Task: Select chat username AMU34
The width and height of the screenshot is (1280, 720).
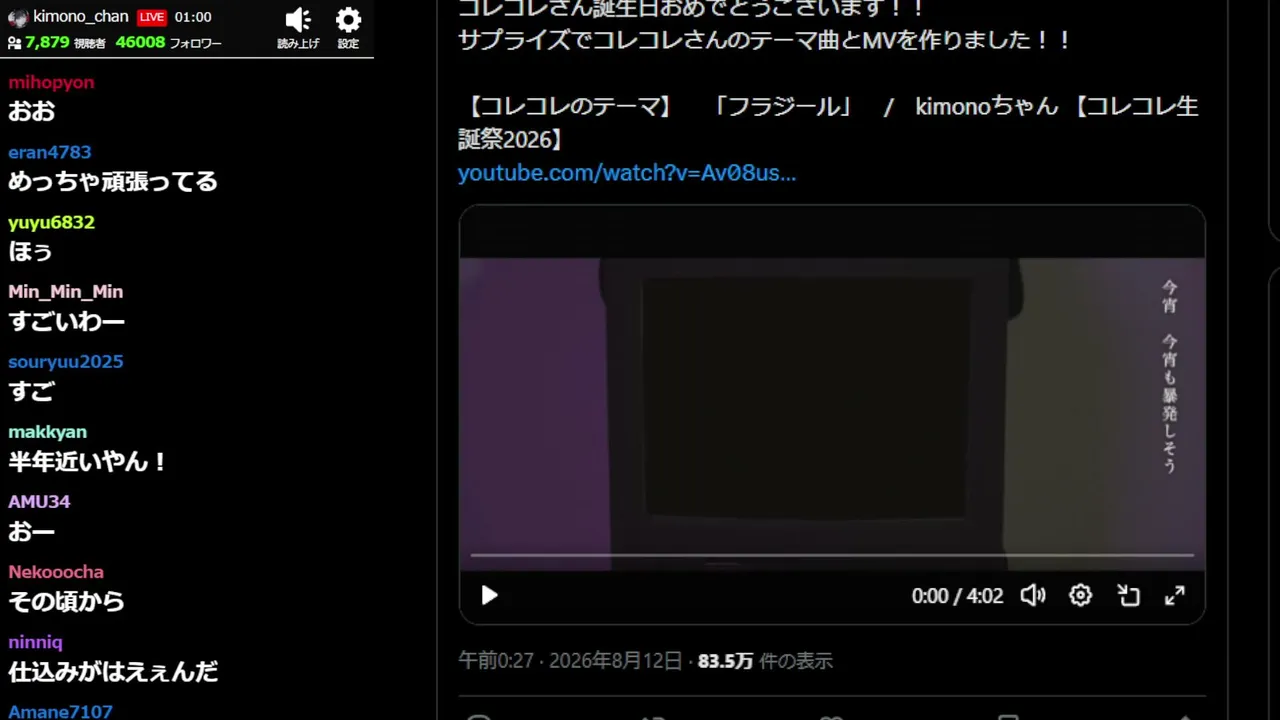Action: point(39,502)
